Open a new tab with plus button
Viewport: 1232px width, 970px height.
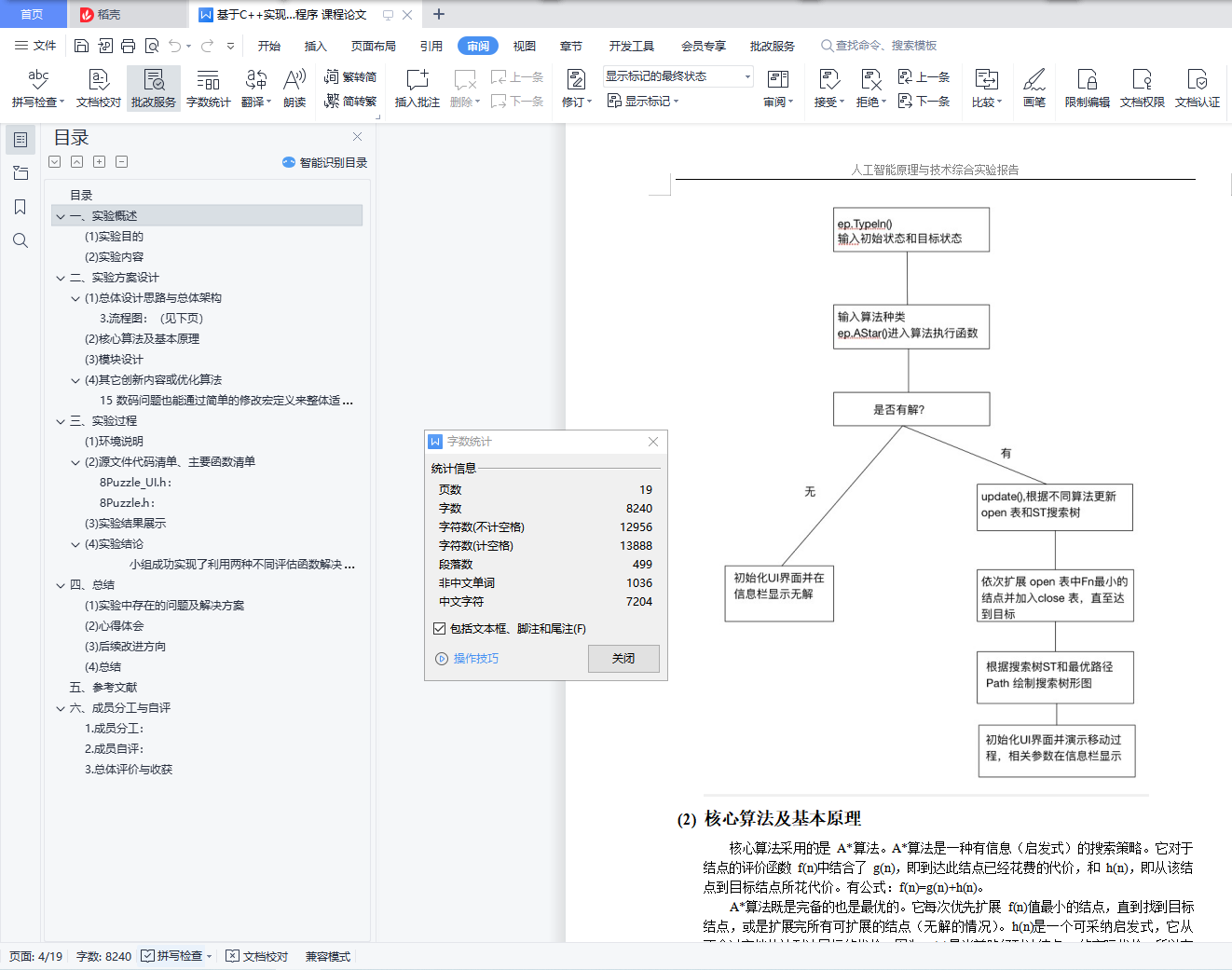click(x=439, y=14)
